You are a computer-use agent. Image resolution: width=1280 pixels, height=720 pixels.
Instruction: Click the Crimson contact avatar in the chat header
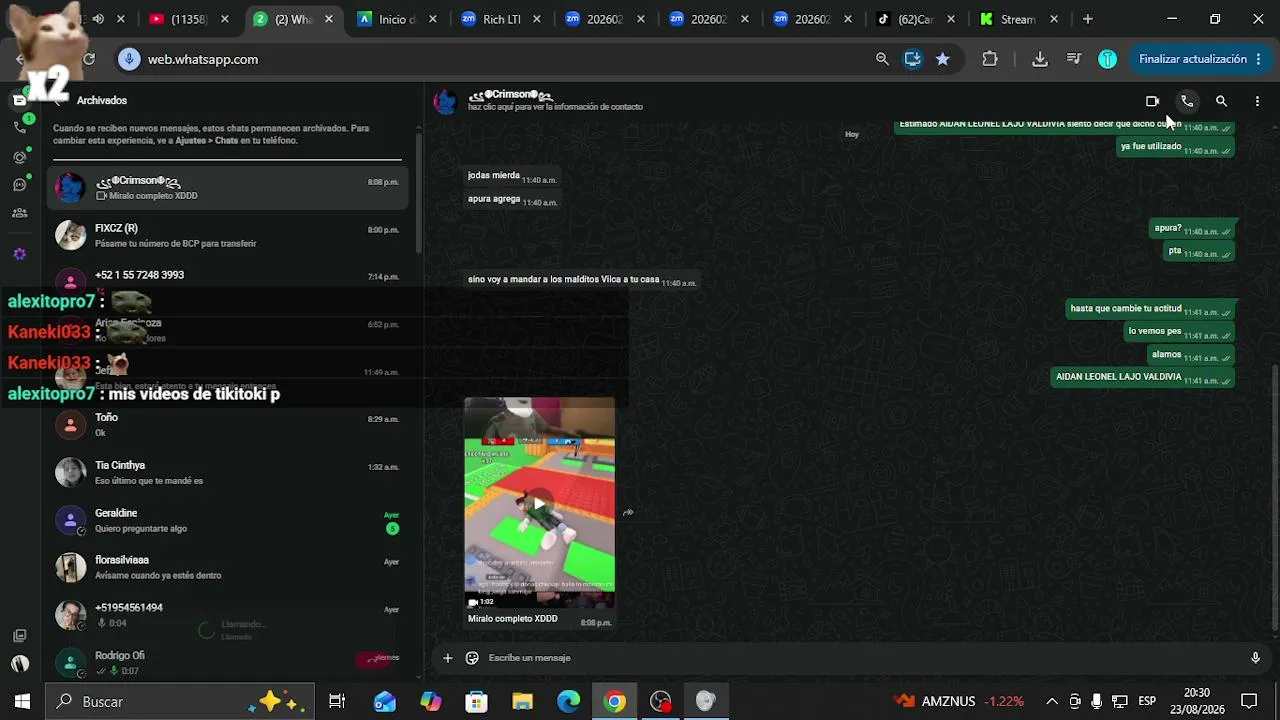[x=445, y=101]
